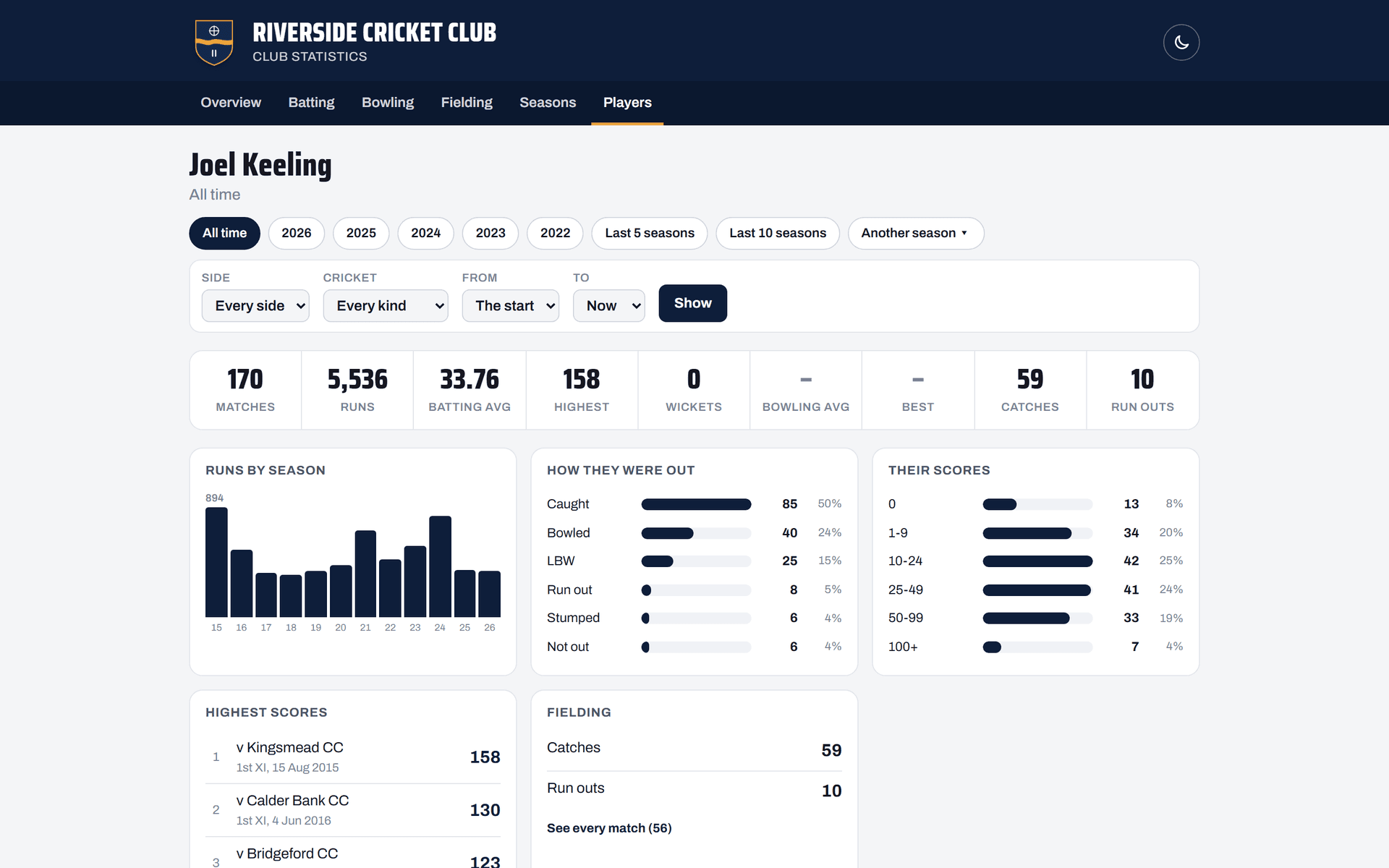Click the v Calder Bank CC score row
Screen dimensions: 1389x868
(x=353, y=810)
